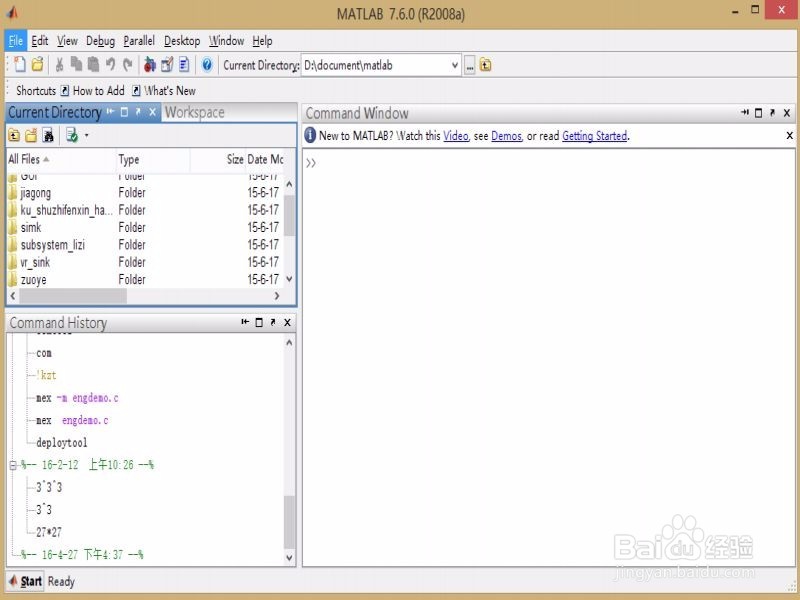The height and width of the screenshot is (600, 800).
Task: Open the GUIDE tool icon
Action: tap(167, 65)
